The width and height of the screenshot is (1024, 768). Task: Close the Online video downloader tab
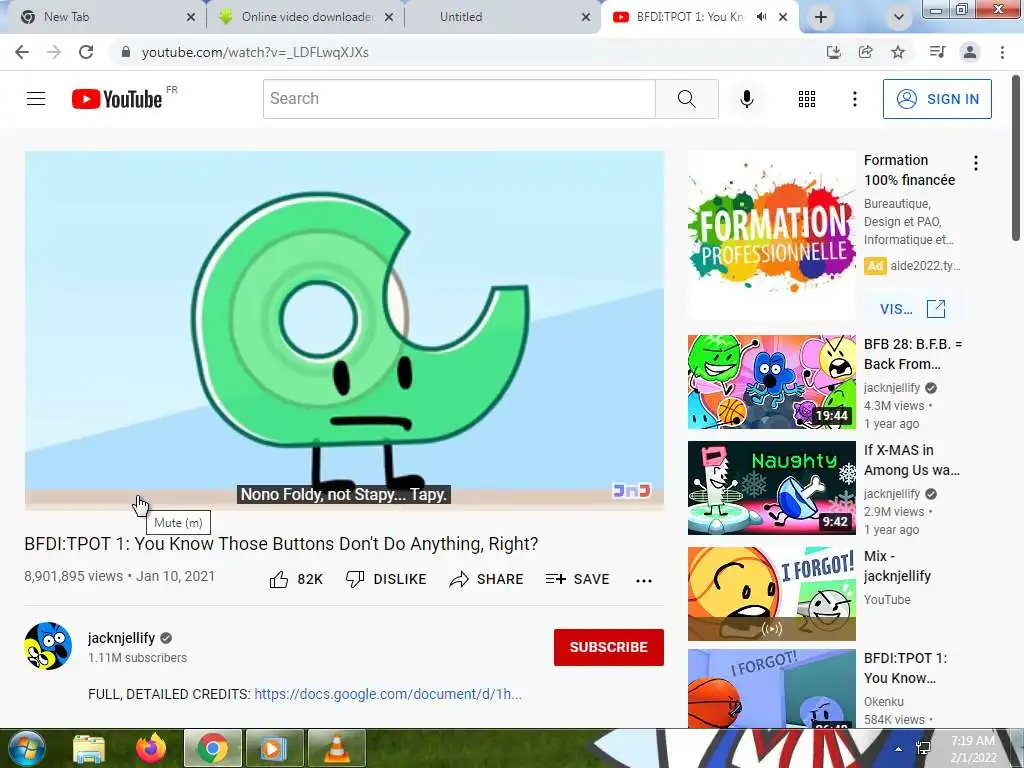pos(389,17)
